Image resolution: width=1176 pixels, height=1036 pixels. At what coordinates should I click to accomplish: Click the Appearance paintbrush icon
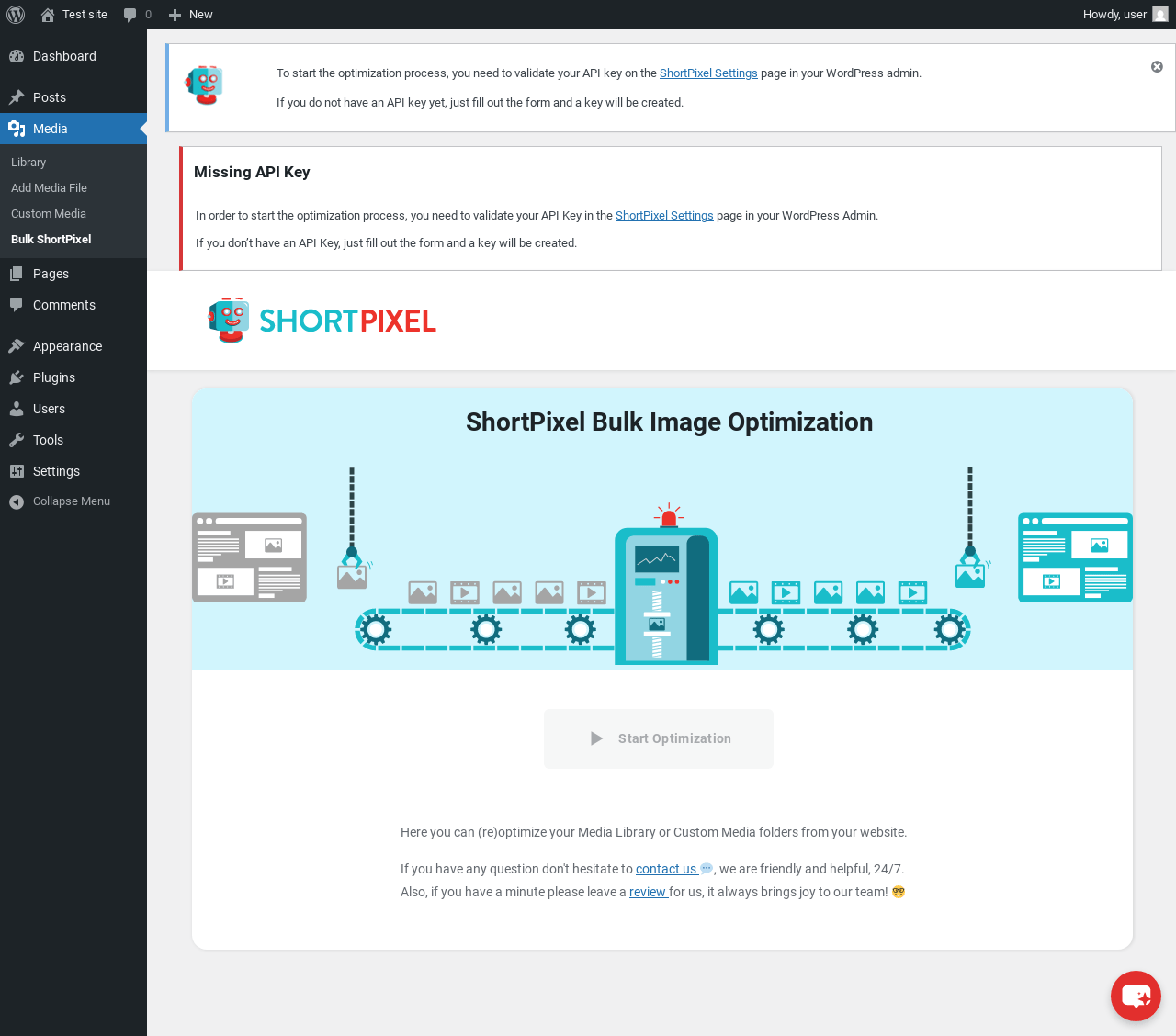click(17, 346)
